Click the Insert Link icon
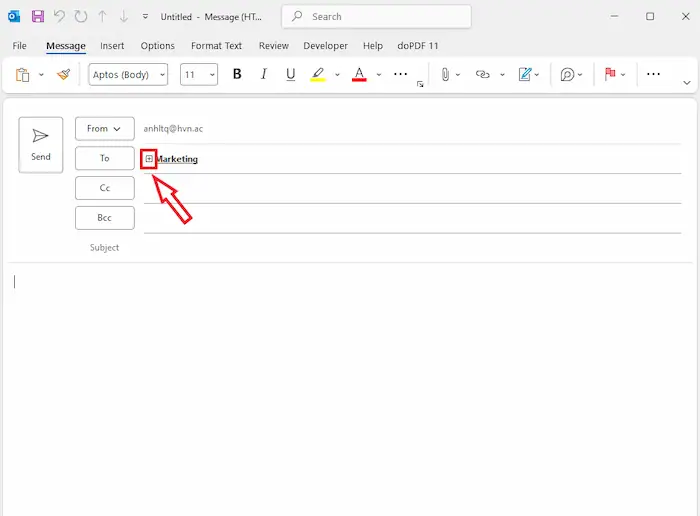The image size is (700, 516). click(x=483, y=74)
